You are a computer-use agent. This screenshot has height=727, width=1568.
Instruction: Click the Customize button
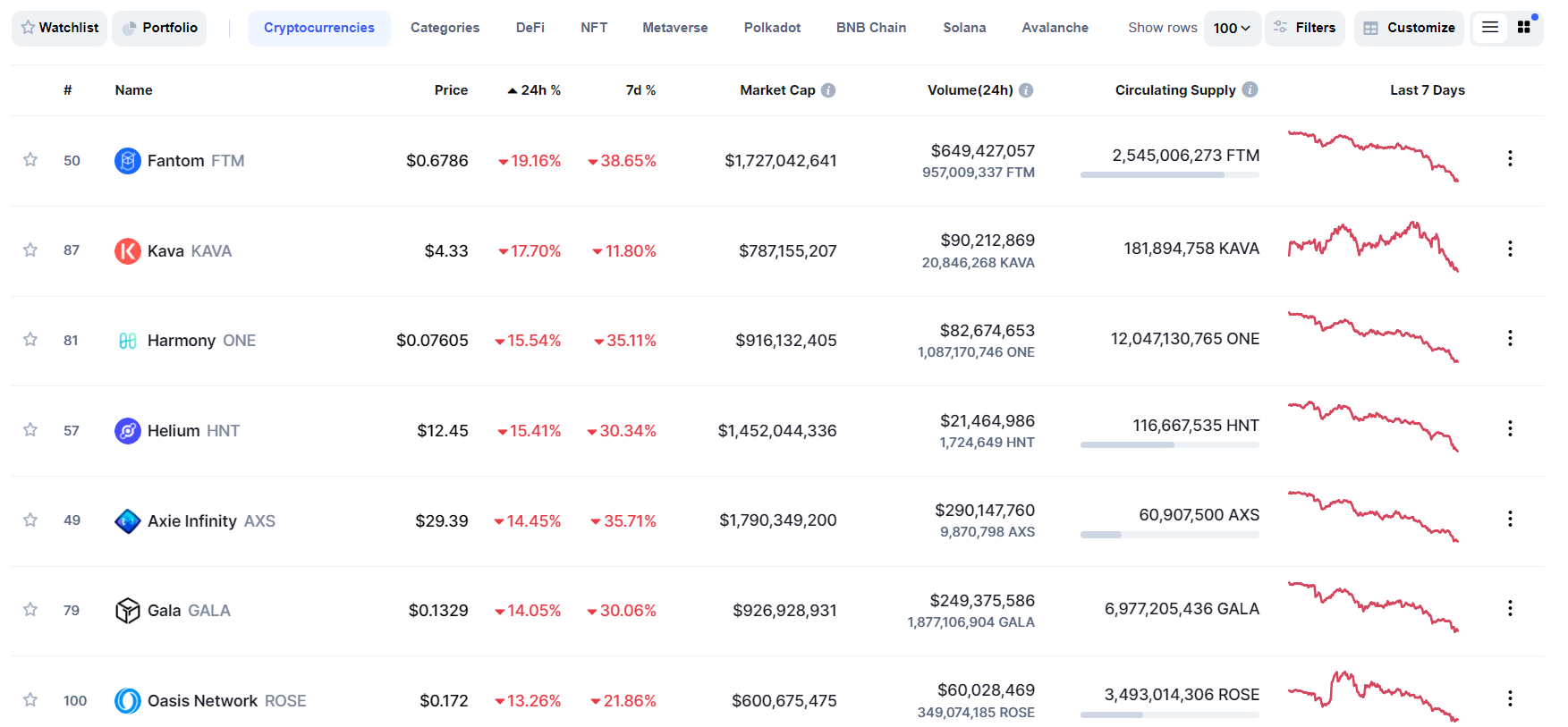pyautogui.click(x=1409, y=28)
